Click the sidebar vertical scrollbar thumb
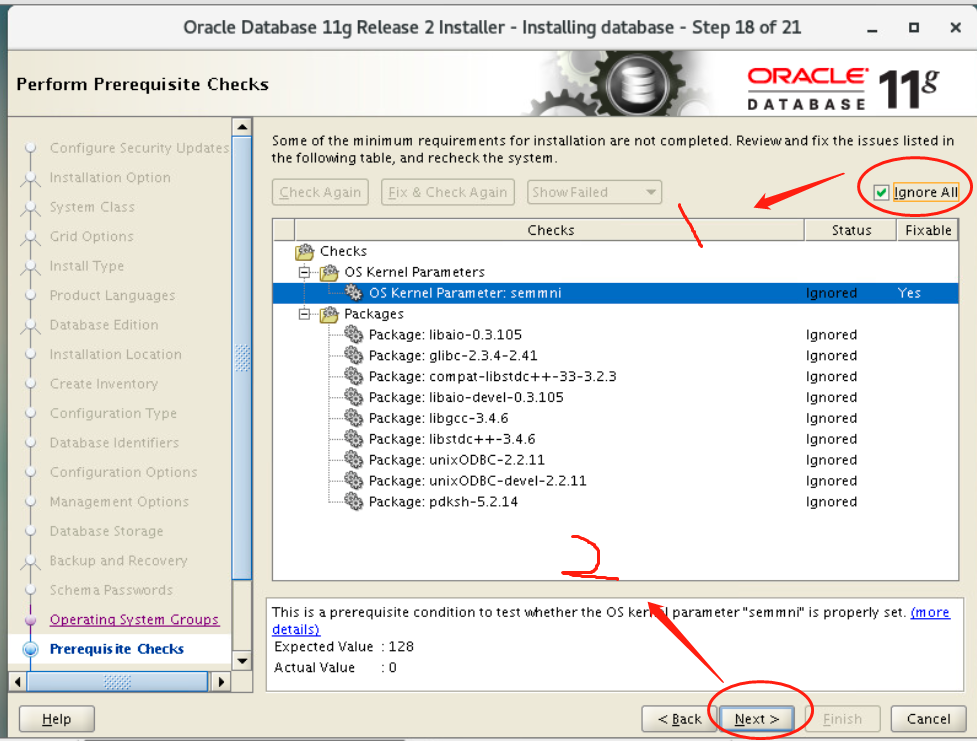This screenshot has height=741, width=977. coord(242,358)
